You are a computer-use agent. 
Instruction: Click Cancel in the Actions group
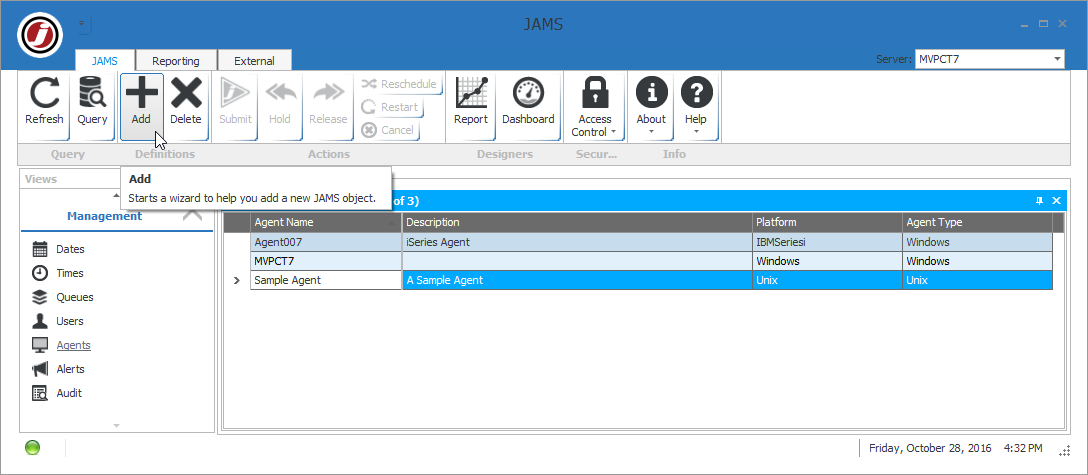pyautogui.click(x=389, y=130)
